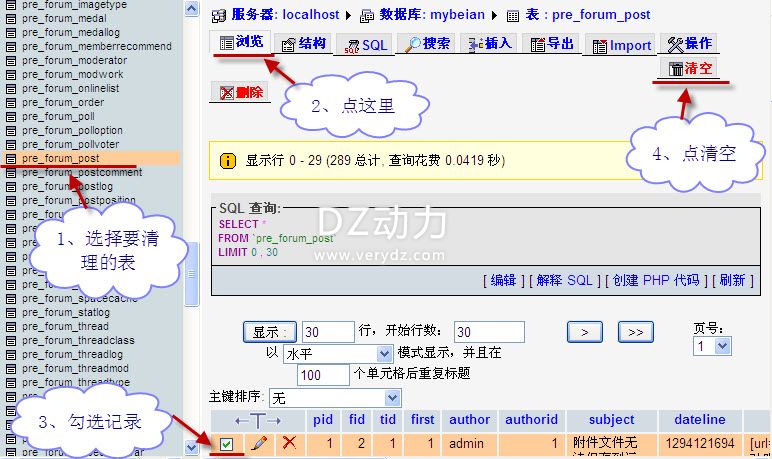Open the 水平 display mode dropdown
The image size is (772, 459).
[x=338, y=353]
